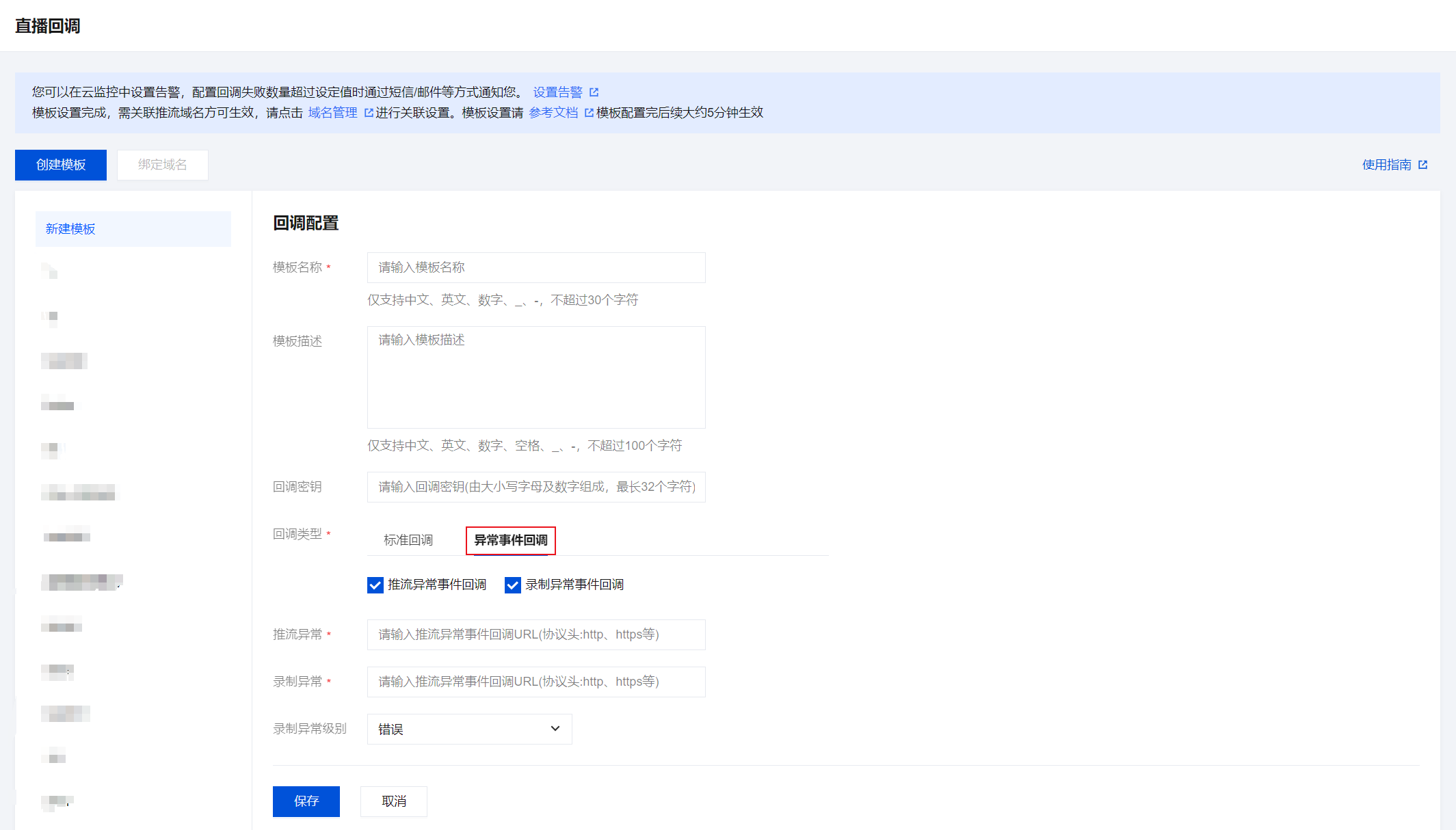Click 推流异常 callback URL input
This screenshot has width=1456, height=830.
click(536, 634)
